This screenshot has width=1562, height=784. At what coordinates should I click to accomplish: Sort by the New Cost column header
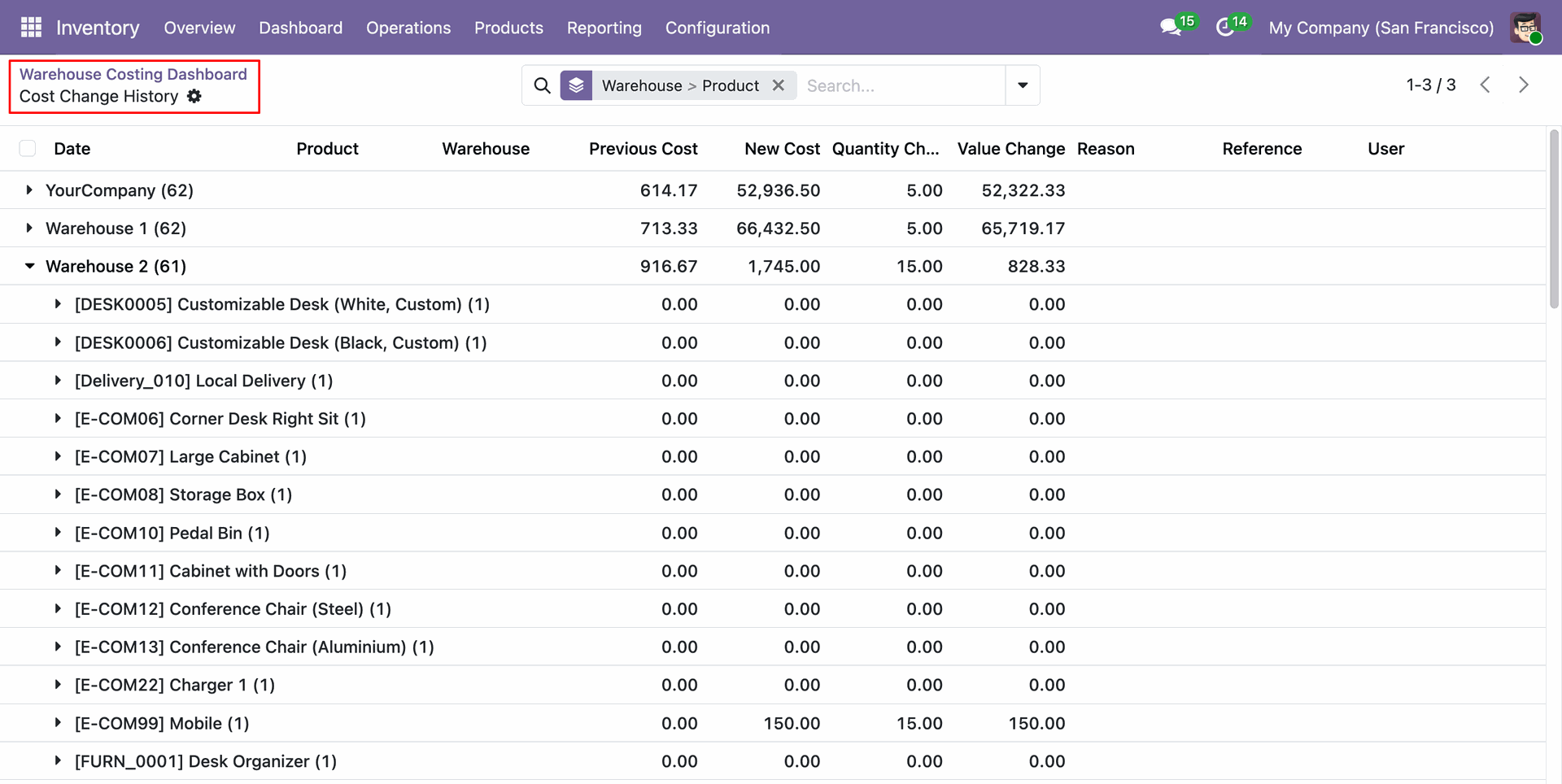pyautogui.click(x=782, y=149)
